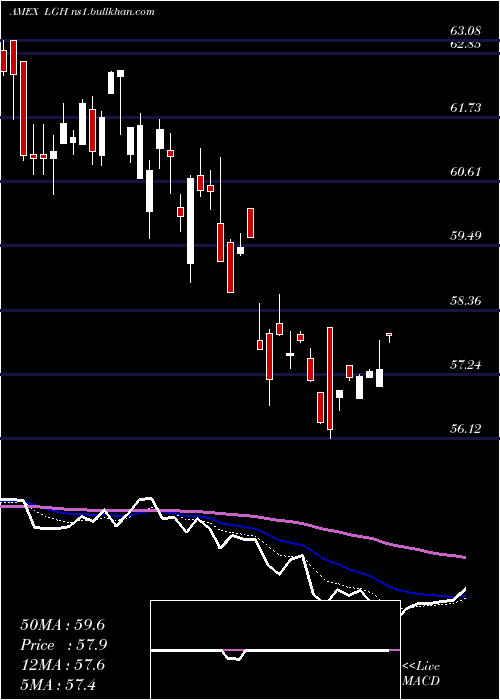Select the 63.08 price level label
500x700 pixels.
point(465,31)
